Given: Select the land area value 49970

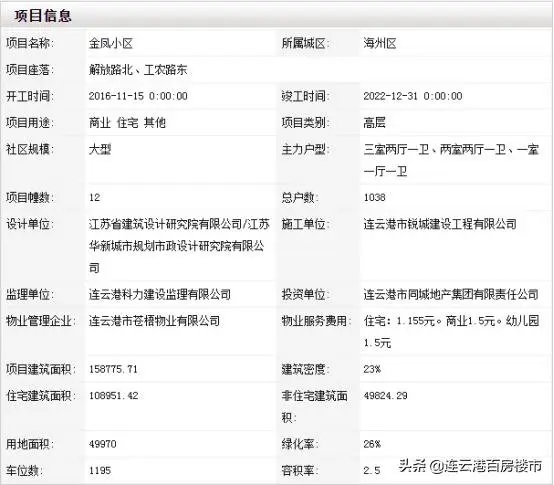Looking at the screenshot, I should (102, 444).
